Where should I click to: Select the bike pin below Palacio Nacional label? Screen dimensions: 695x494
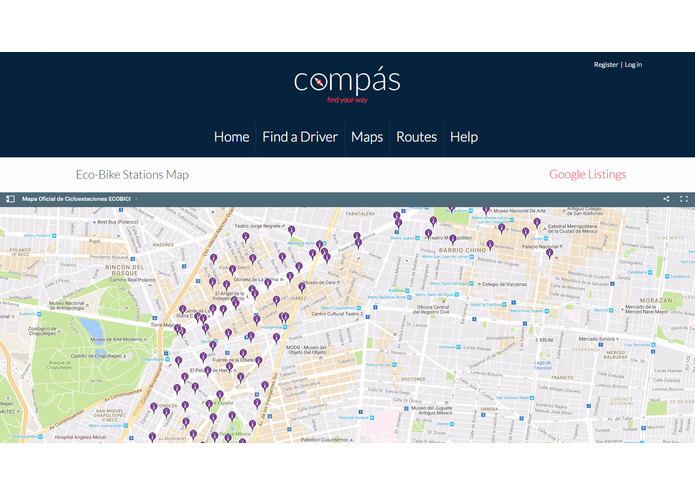point(550,254)
